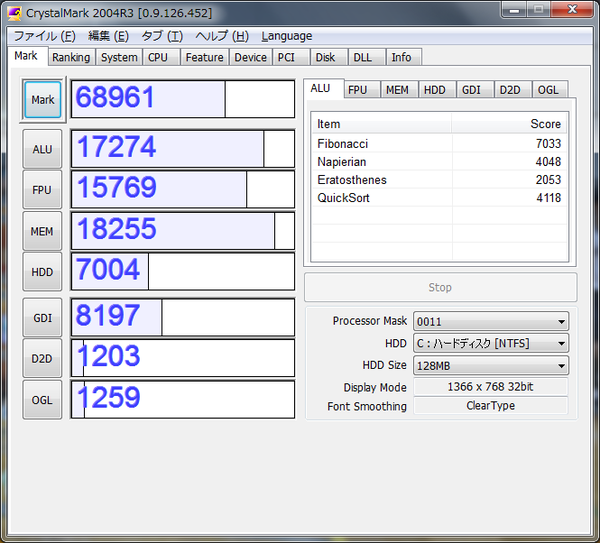
Task: Switch to the Info tab
Action: coord(404,57)
